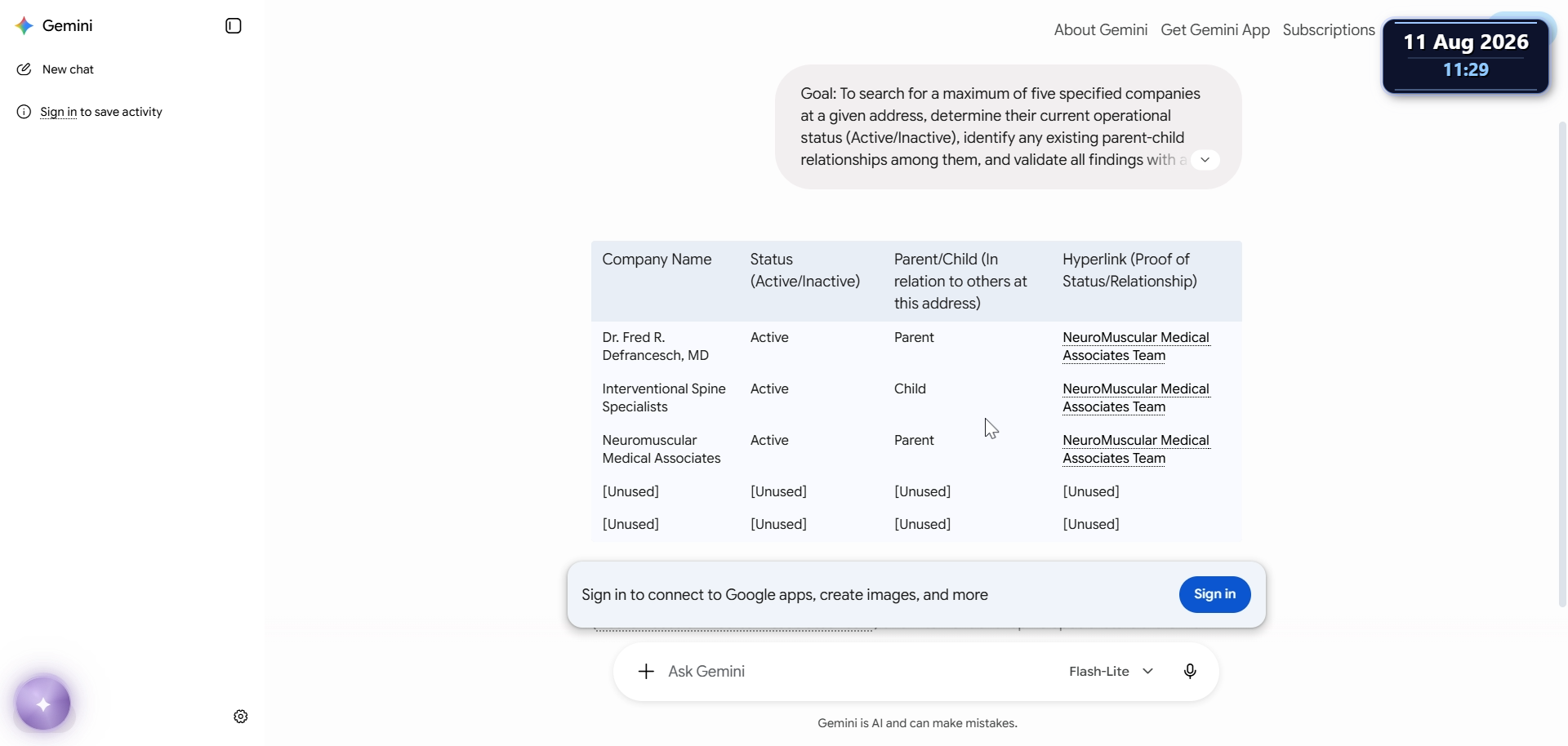The width and height of the screenshot is (1568, 746).
Task: Collapse the sidebar menu panel icon
Action: click(234, 26)
